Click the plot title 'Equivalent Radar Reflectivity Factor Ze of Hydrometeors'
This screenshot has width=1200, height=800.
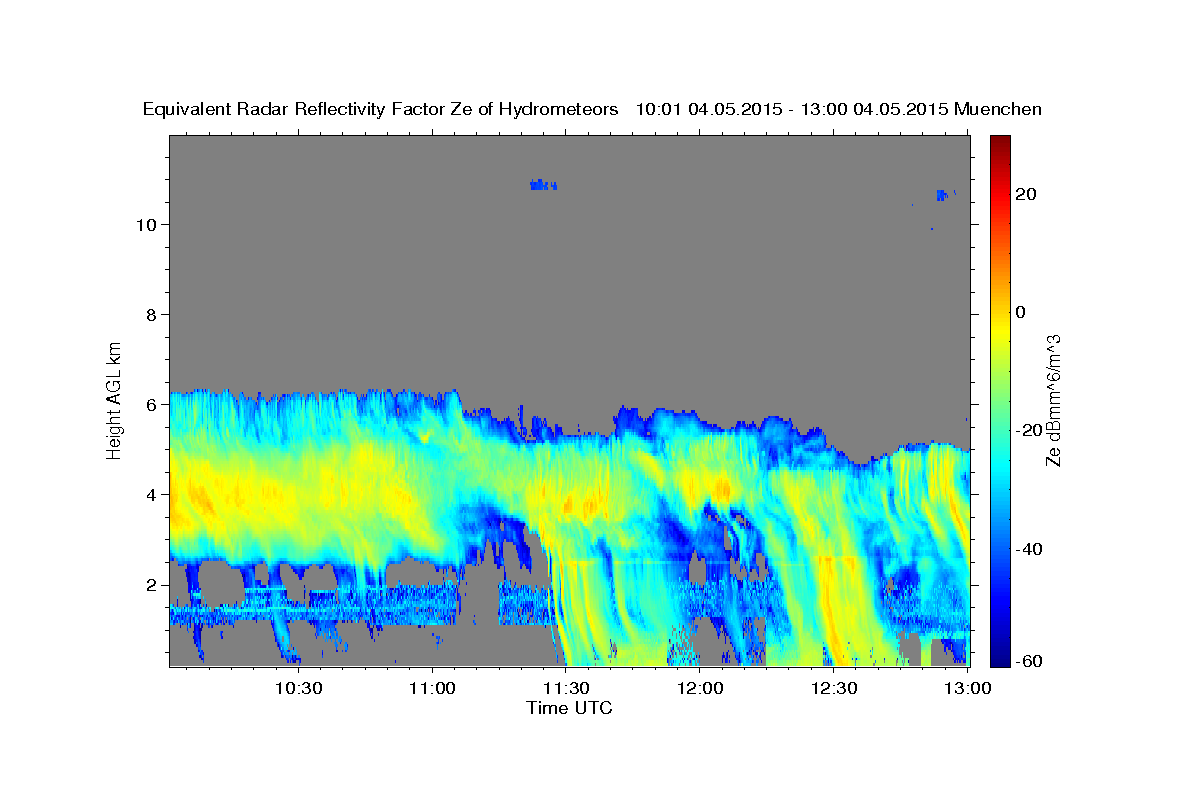coord(381,110)
